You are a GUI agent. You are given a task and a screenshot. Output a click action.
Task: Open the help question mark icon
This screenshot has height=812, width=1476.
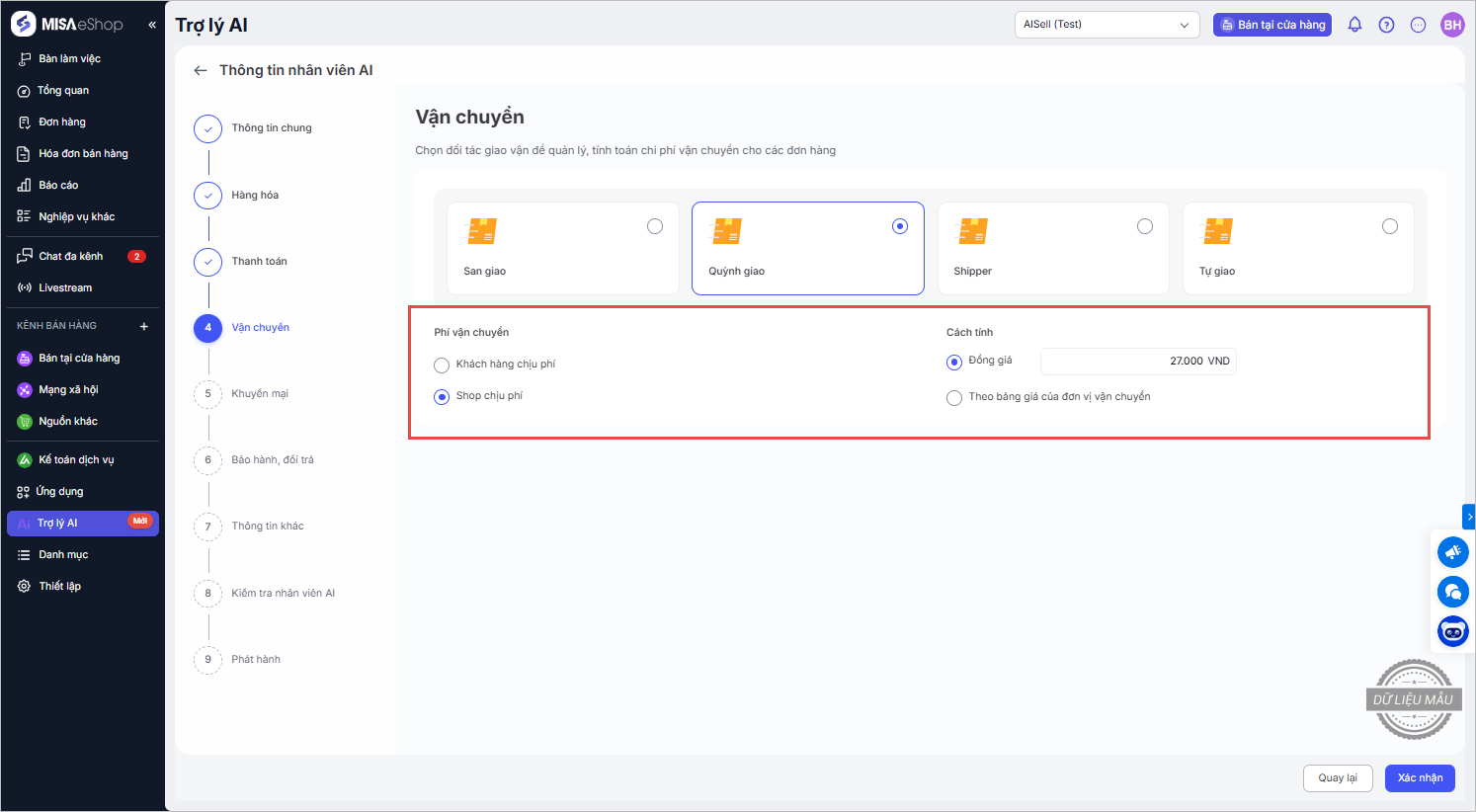pyautogui.click(x=1386, y=25)
